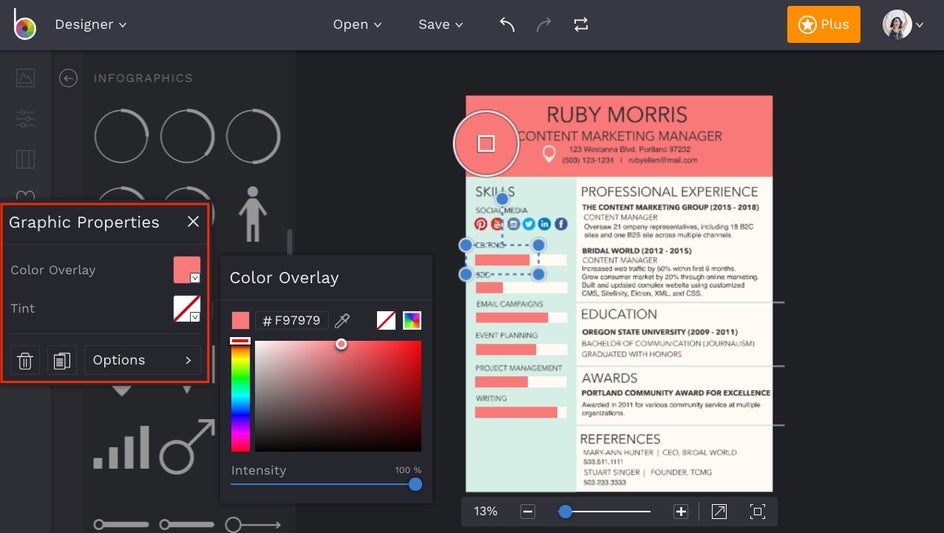
Task: Click the location pin icon on resume
Action: (548, 154)
